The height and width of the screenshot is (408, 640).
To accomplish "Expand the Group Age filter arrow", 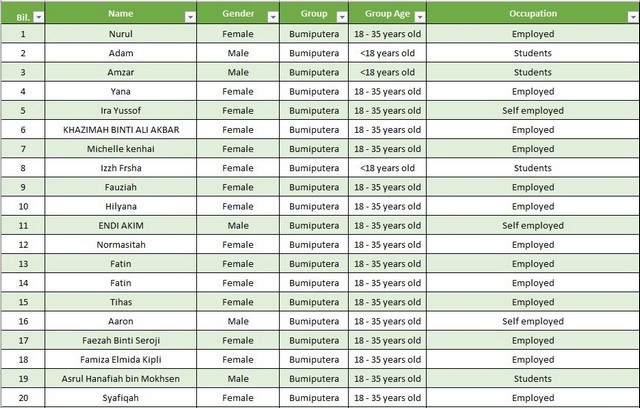I will 418,17.
